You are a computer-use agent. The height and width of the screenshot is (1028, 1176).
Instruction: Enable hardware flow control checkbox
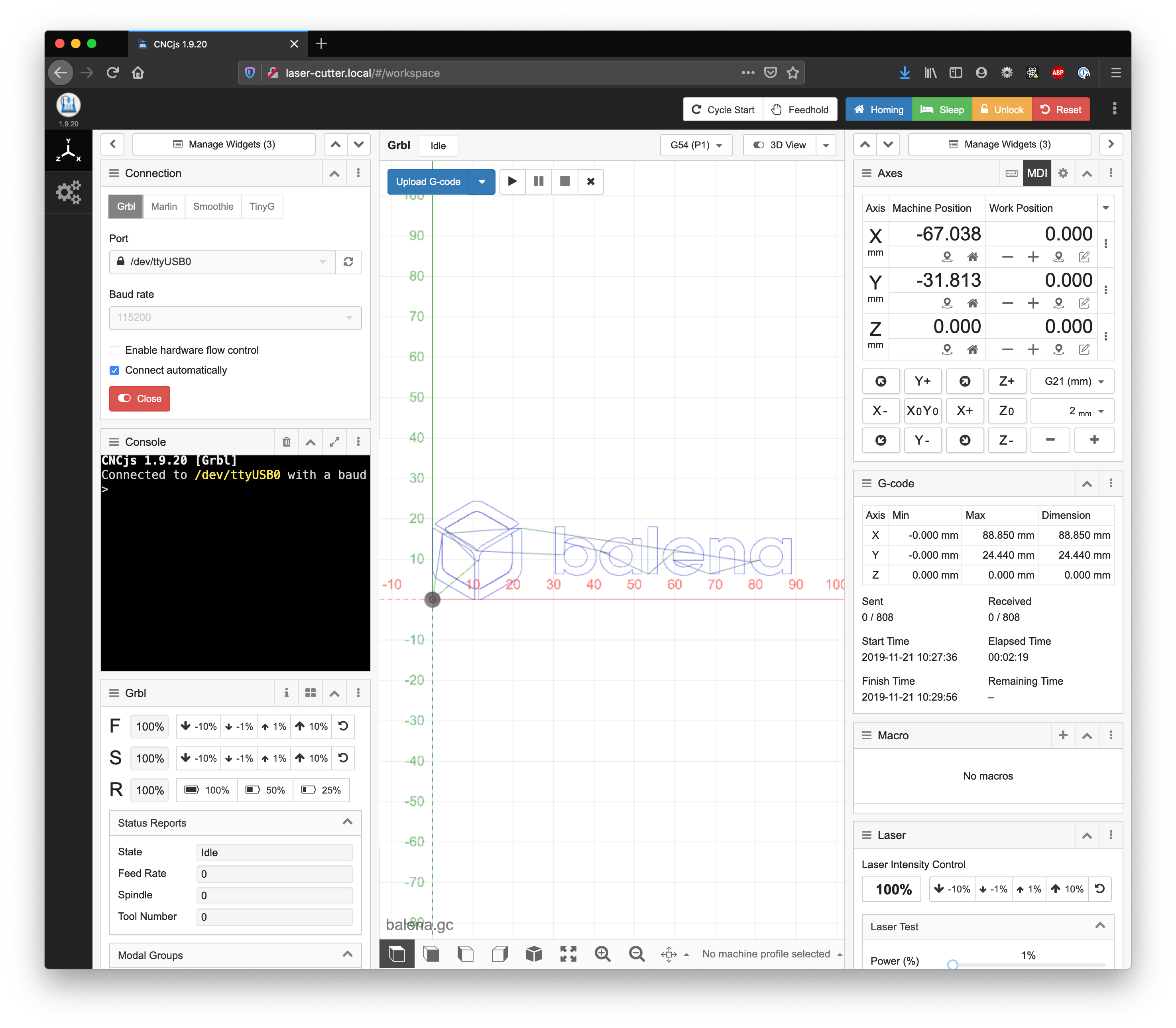pos(115,351)
